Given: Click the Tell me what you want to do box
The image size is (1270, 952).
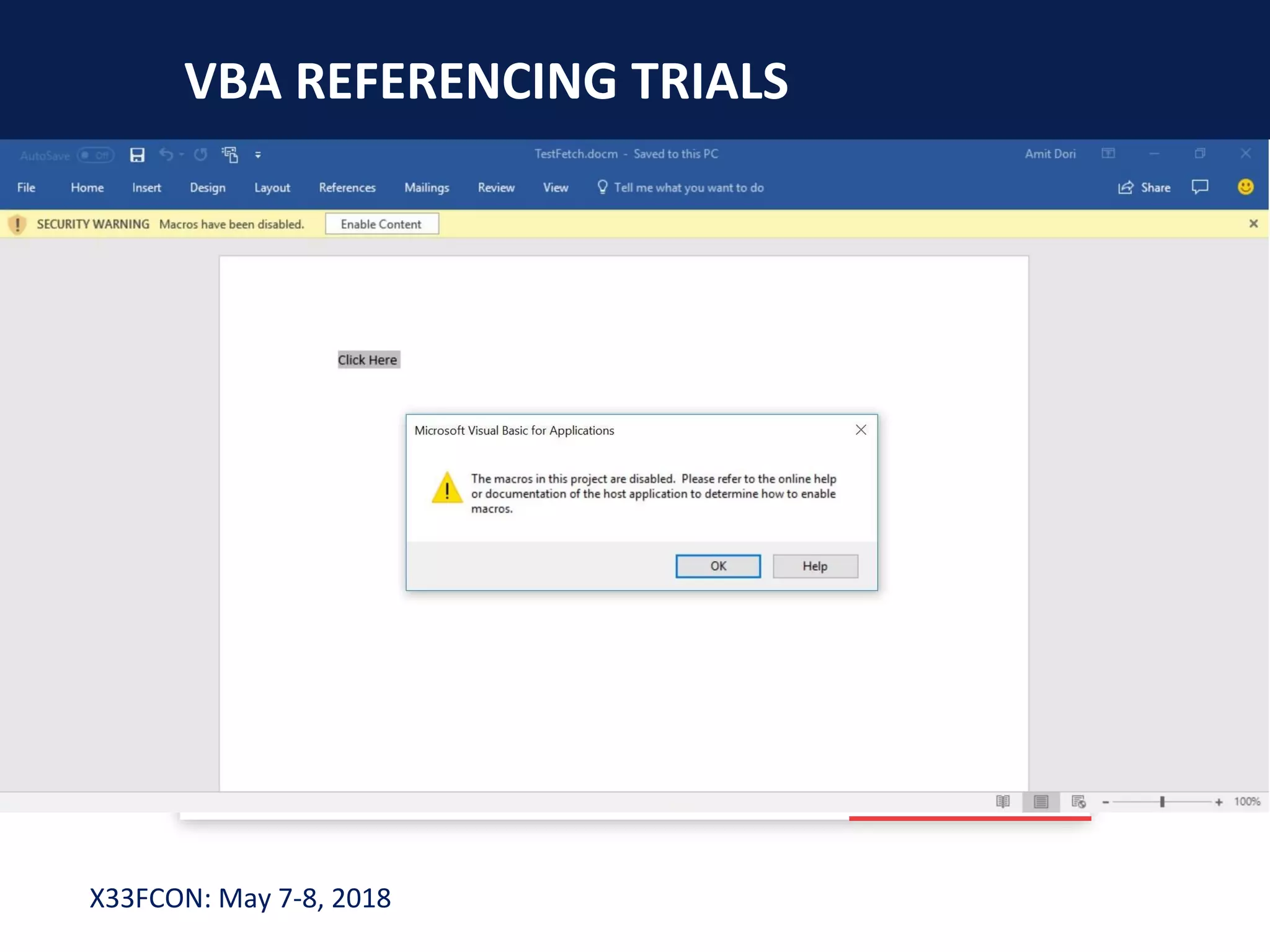Looking at the screenshot, I should click(680, 188).
